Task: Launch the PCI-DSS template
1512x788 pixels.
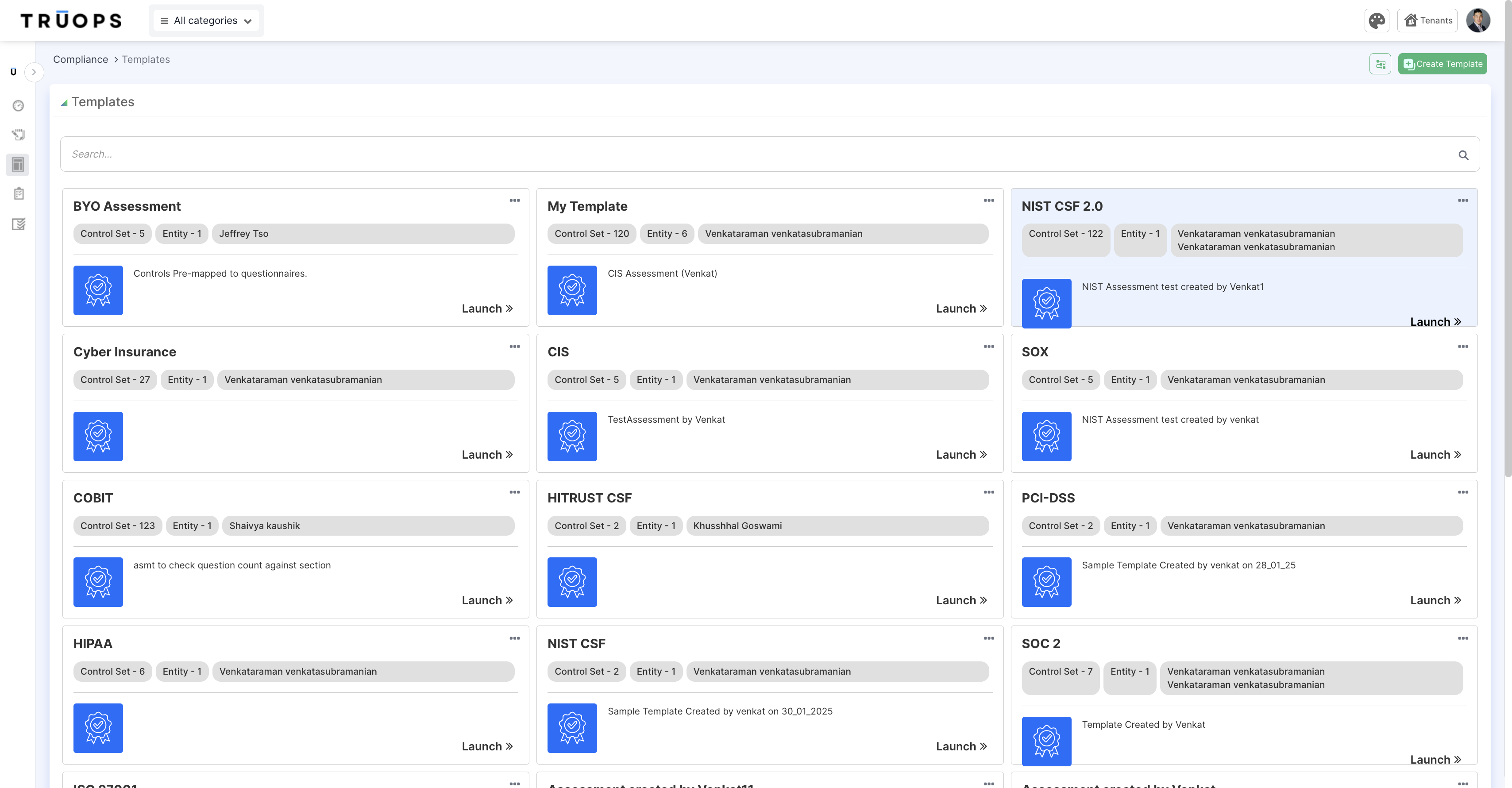Action: point(1436,600)
